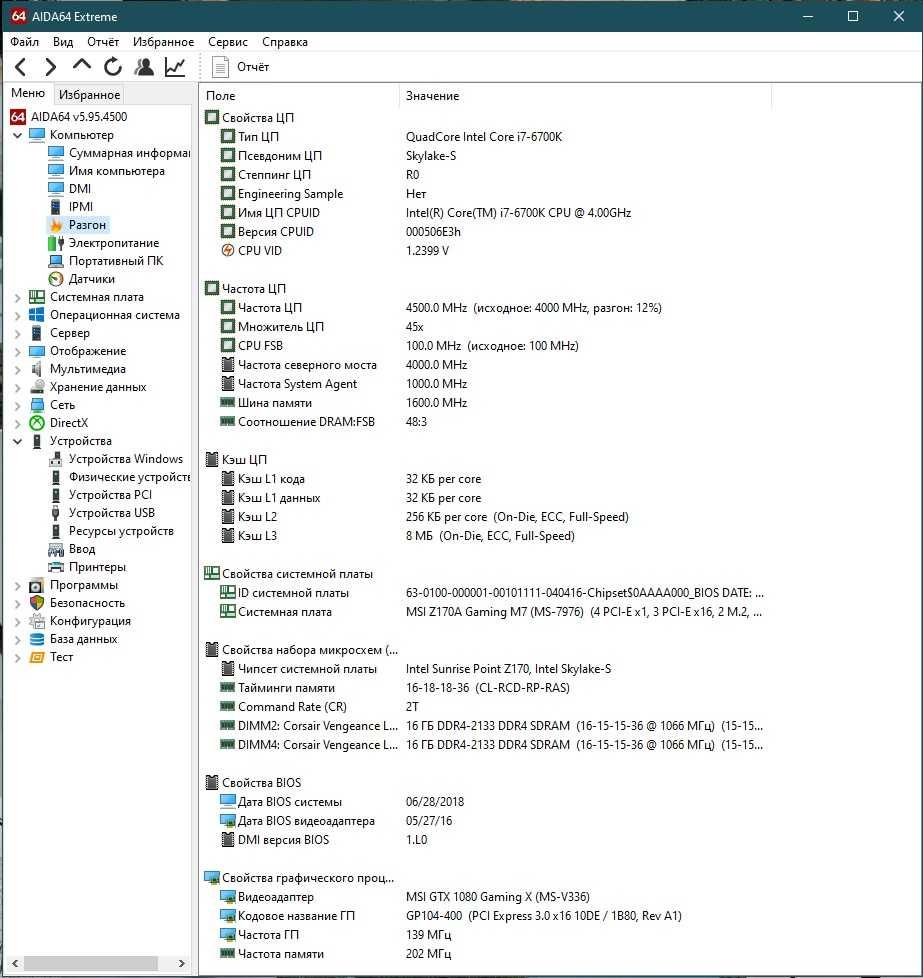Open the Вид menu
This screenshot has width=923, height=978.
coord(63,42)
